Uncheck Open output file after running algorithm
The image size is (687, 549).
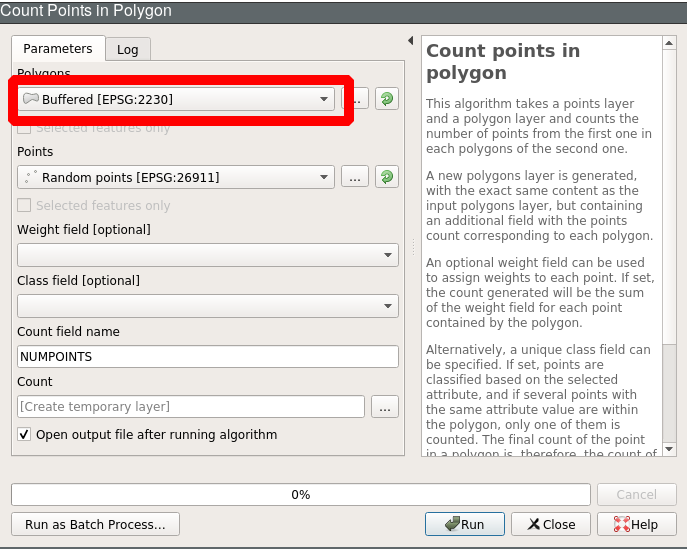tap(25, 435)
